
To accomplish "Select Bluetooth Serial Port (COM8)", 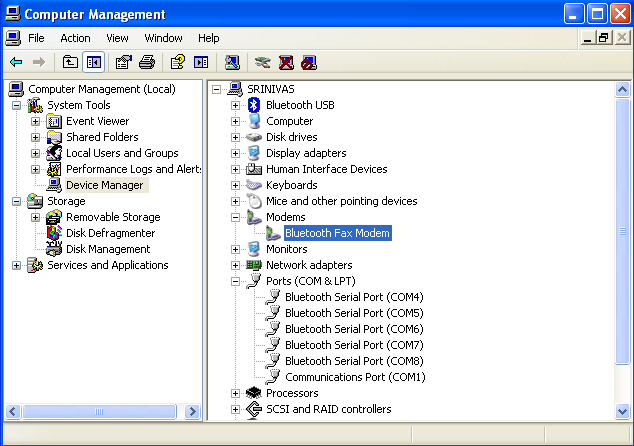I will (x=354, y=361).
